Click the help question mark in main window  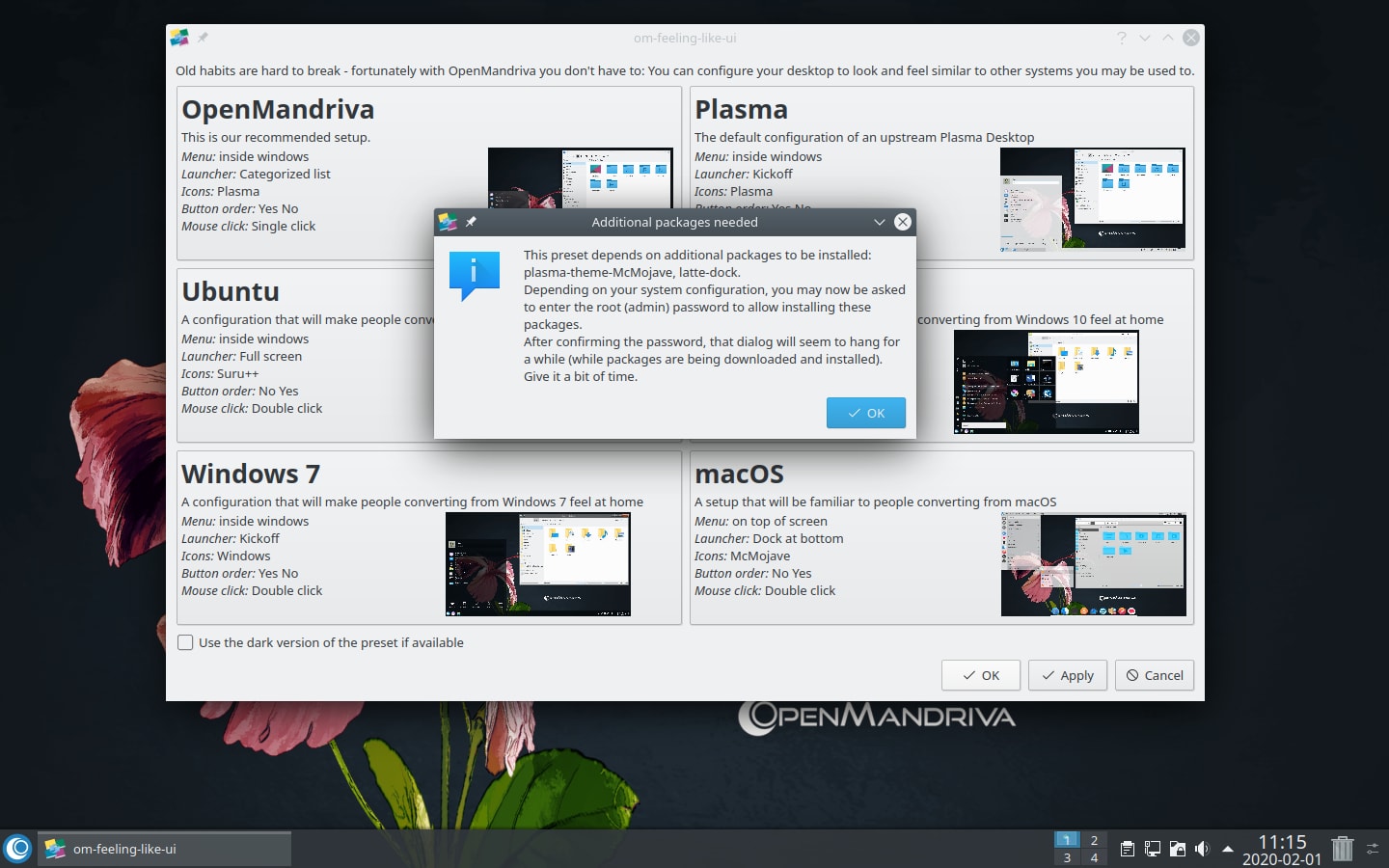click(1121, 38)
